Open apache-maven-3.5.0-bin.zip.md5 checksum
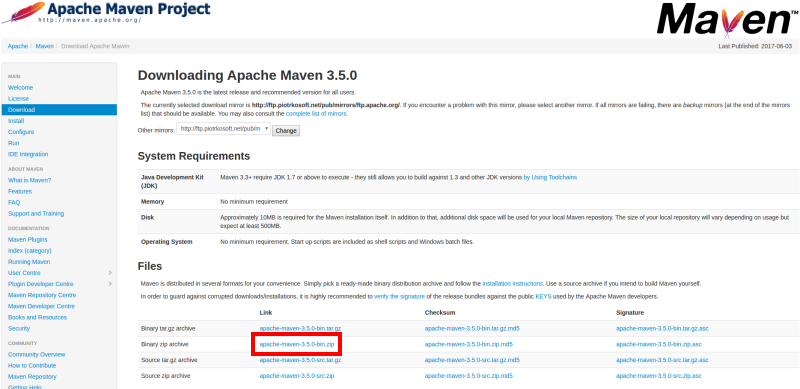Viewport: 800px width, 389px height. [x=468, y=345]
